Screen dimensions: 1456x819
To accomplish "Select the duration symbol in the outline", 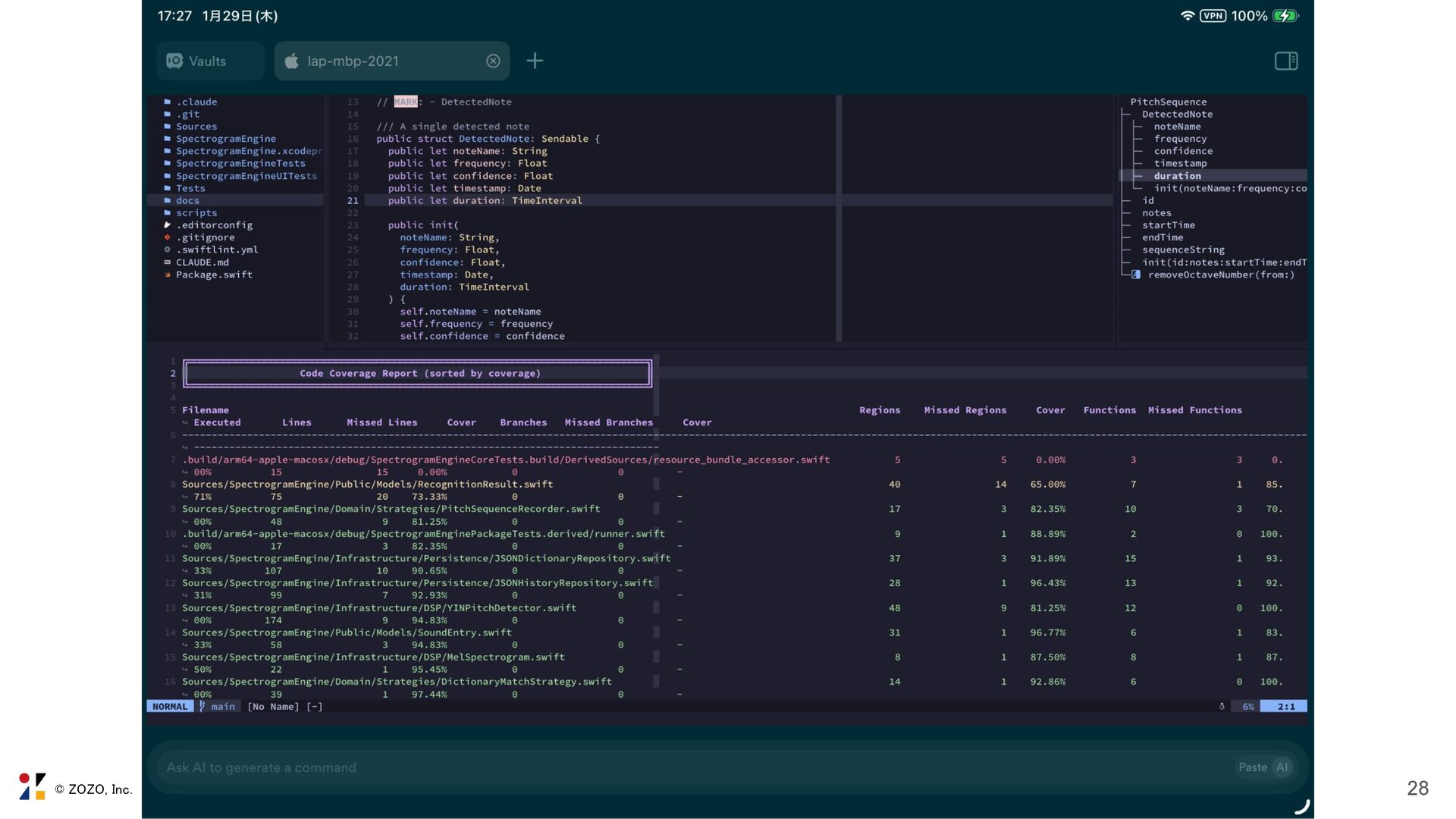I will [x=1177, y=176].
